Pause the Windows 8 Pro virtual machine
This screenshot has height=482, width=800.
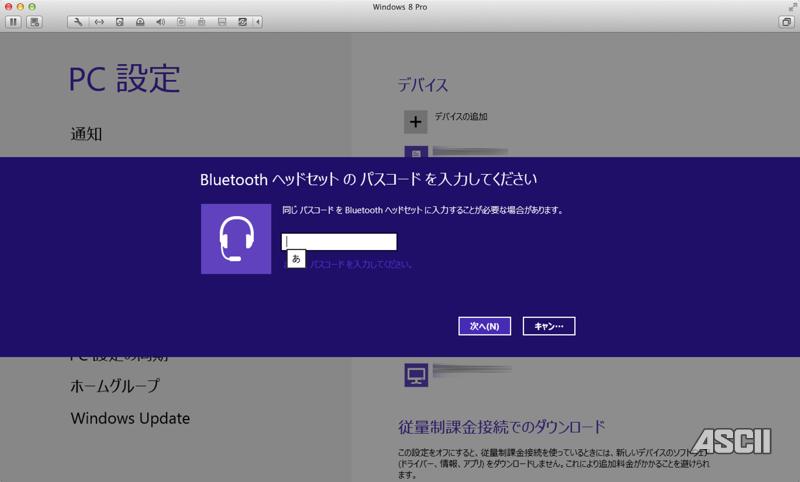tap(13, 22)
